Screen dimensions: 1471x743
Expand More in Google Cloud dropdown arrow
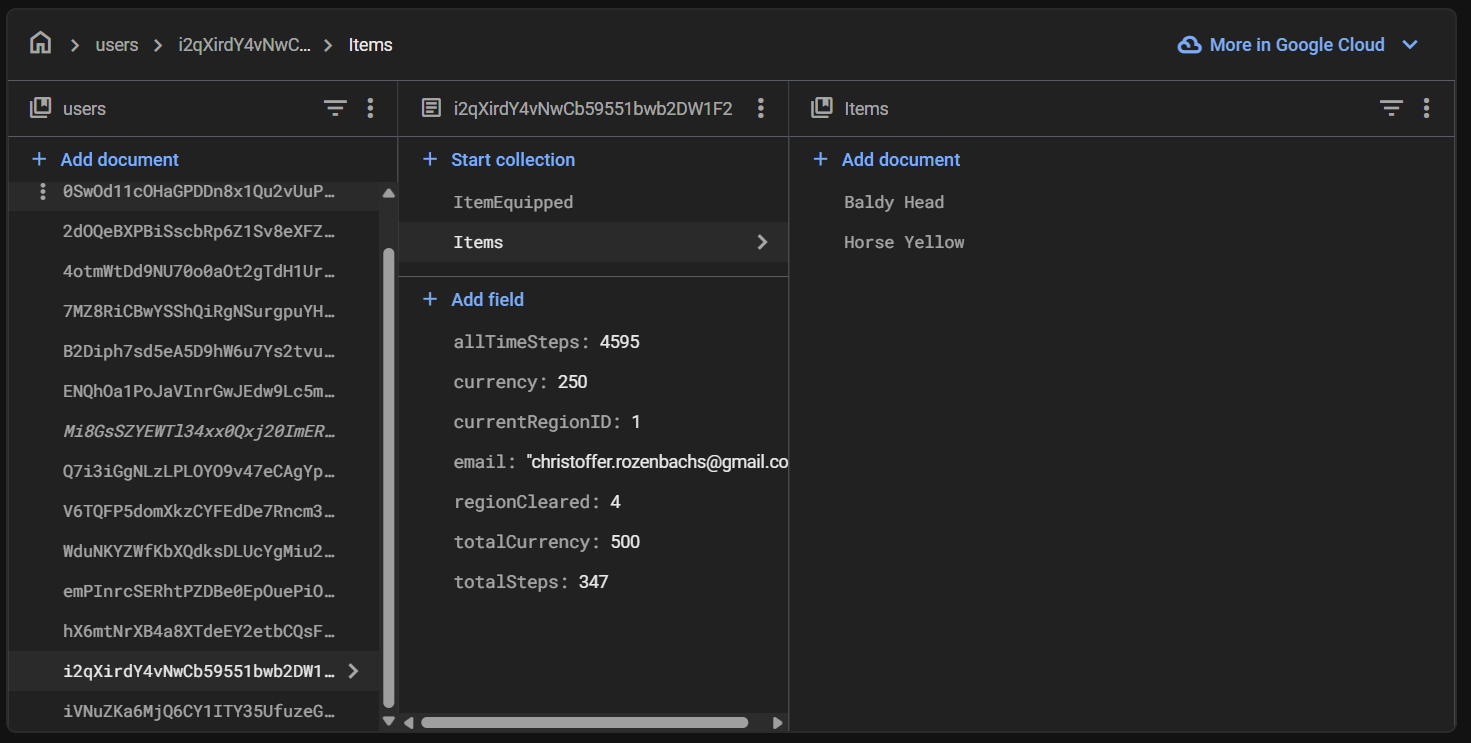[x=1410, y=45]
